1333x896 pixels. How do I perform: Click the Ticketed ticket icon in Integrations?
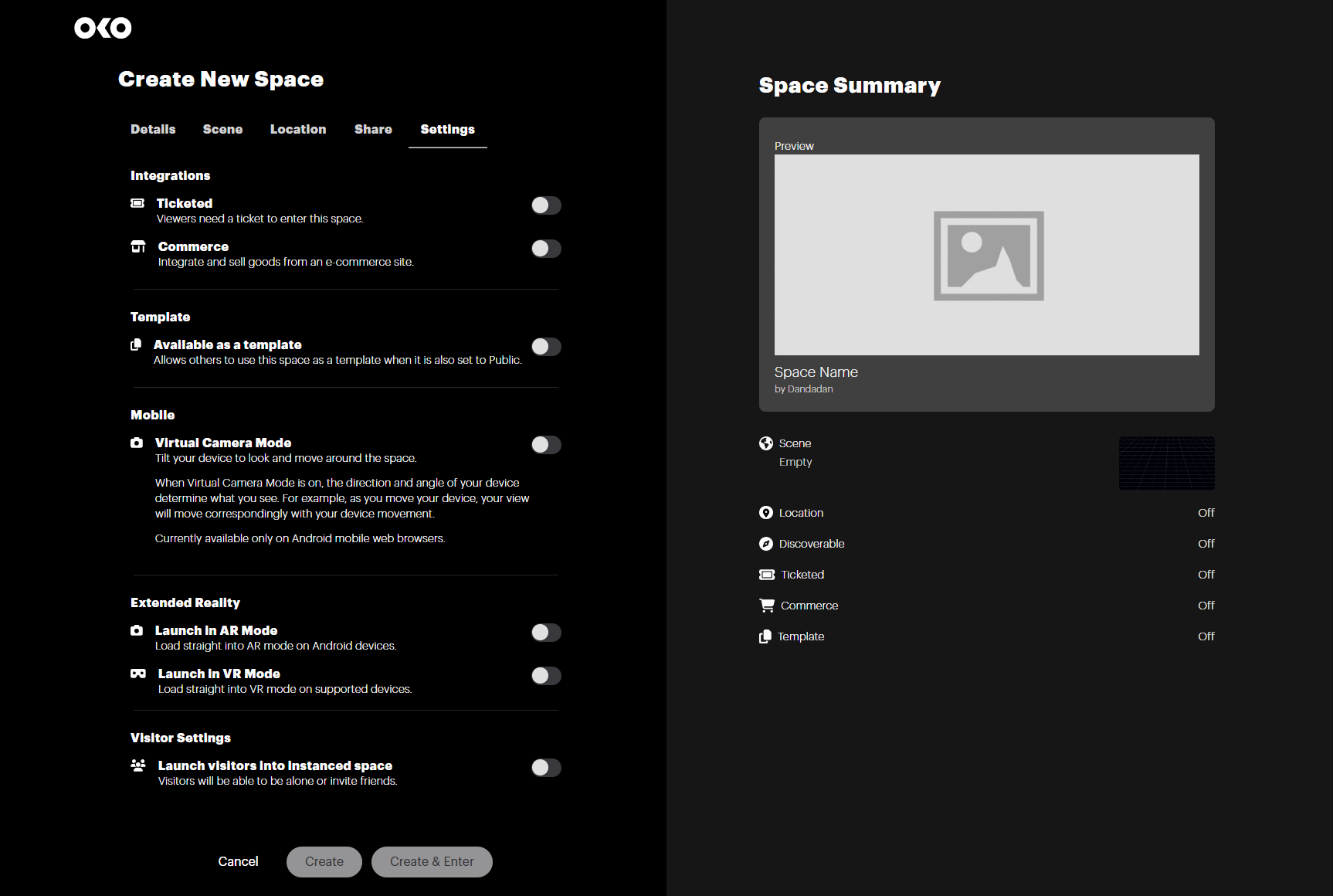pyautogui.click(x=137, y=203)
